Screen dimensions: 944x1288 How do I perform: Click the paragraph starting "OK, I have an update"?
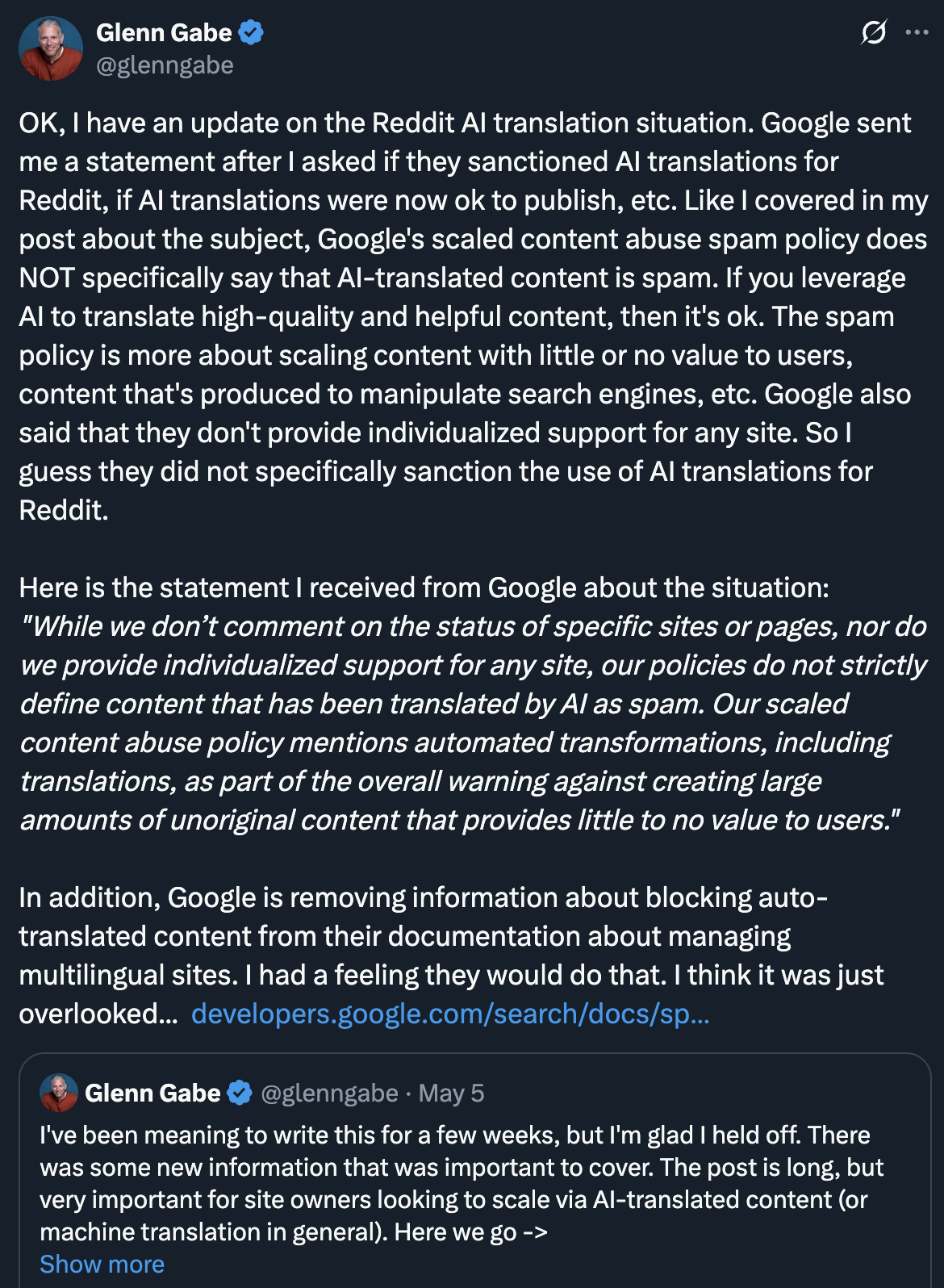click(x=474, y=316)
